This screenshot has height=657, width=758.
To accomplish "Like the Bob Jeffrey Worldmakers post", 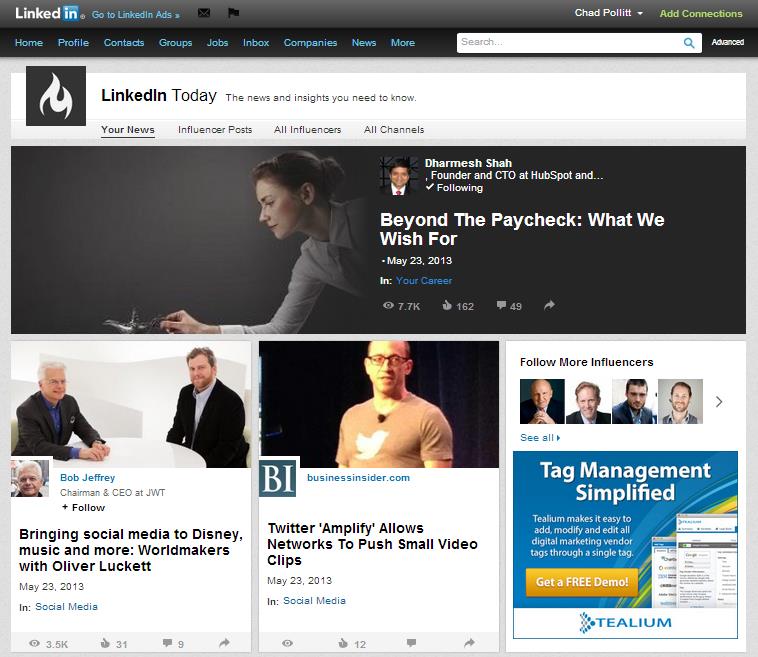I will [105, 643].
